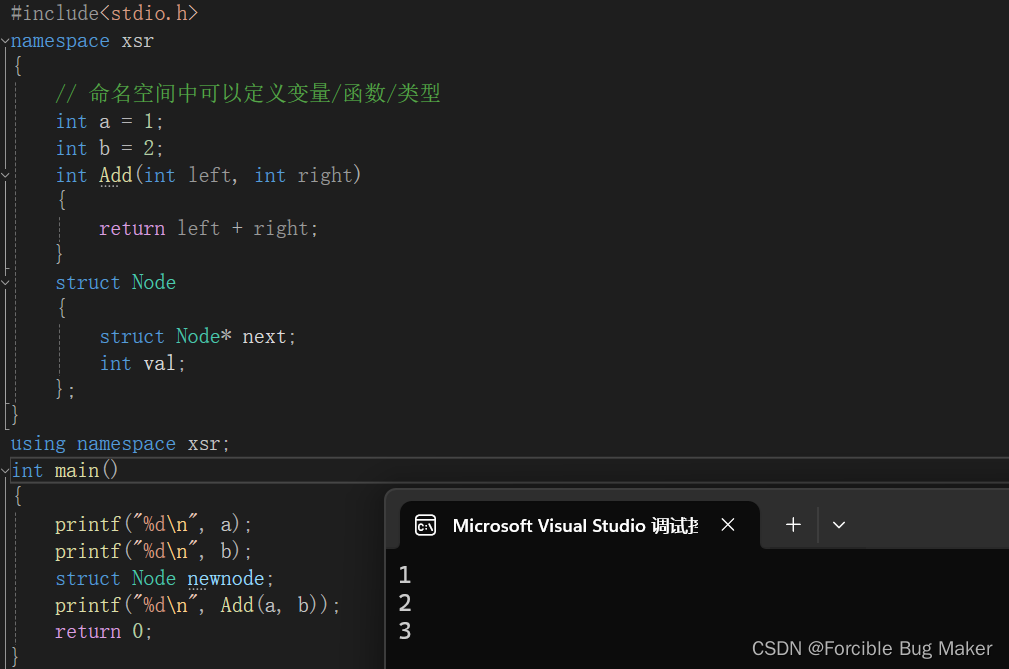Open a new terminal tab with plus icon
The width and height of the screenshot is (1009, 669).
[793, 525]
